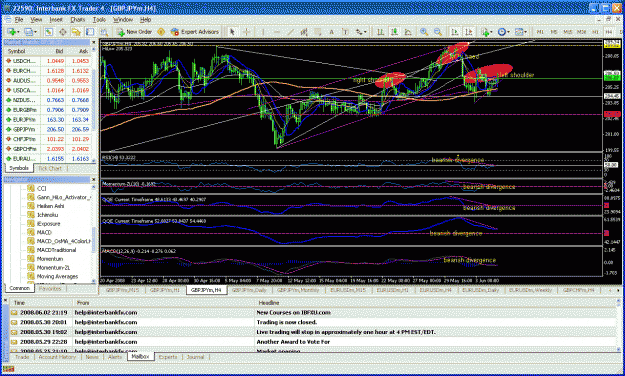Screen dimensions: 625x376
Task: Expand the Templates dropdown arrow
Action: (526, 32)
